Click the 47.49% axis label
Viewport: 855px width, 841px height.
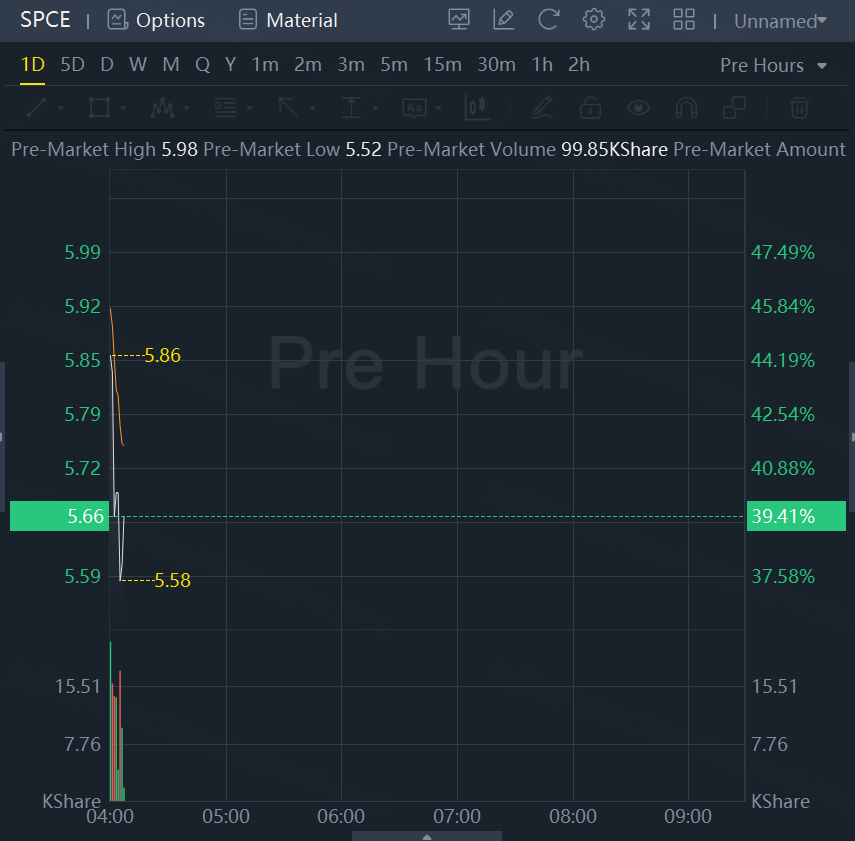coord(782,253)
